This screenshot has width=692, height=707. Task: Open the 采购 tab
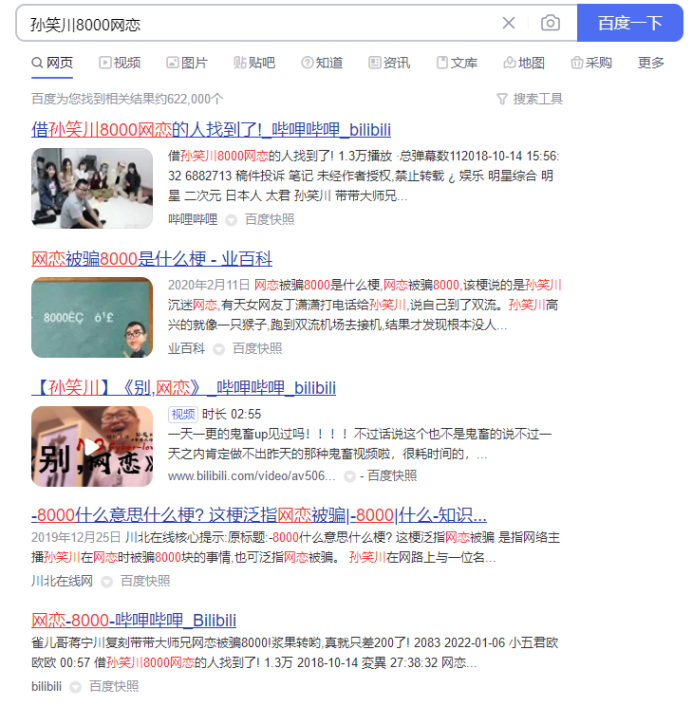[591, 63]
